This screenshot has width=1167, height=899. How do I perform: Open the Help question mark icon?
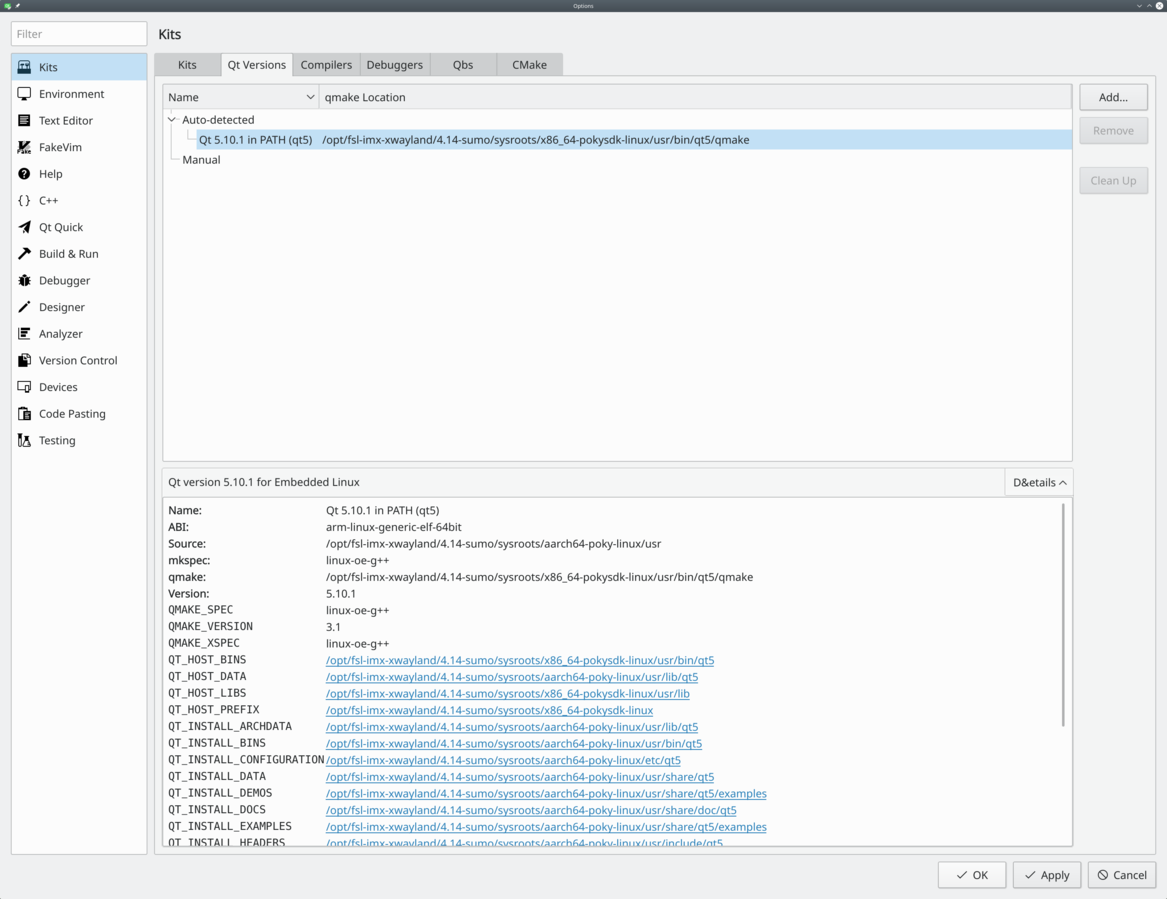pos(25,173)
